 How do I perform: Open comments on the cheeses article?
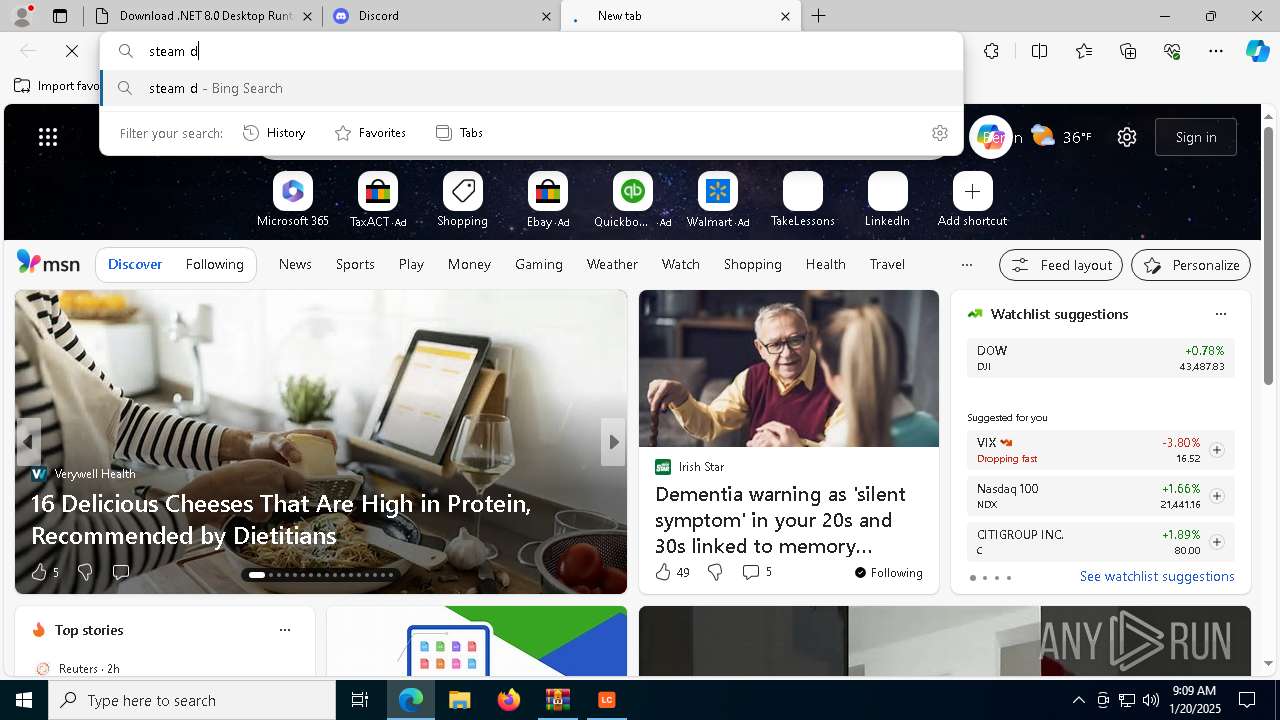click(x=121, y=572)
